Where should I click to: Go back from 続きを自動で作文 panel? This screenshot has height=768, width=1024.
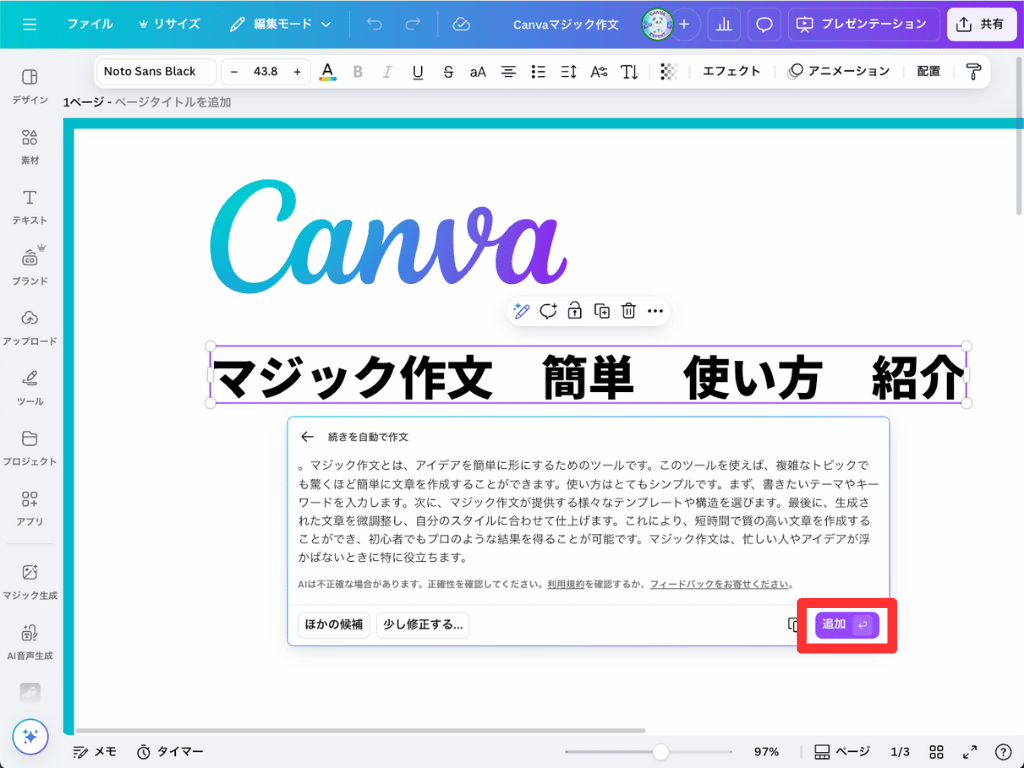tap(308, 437)
